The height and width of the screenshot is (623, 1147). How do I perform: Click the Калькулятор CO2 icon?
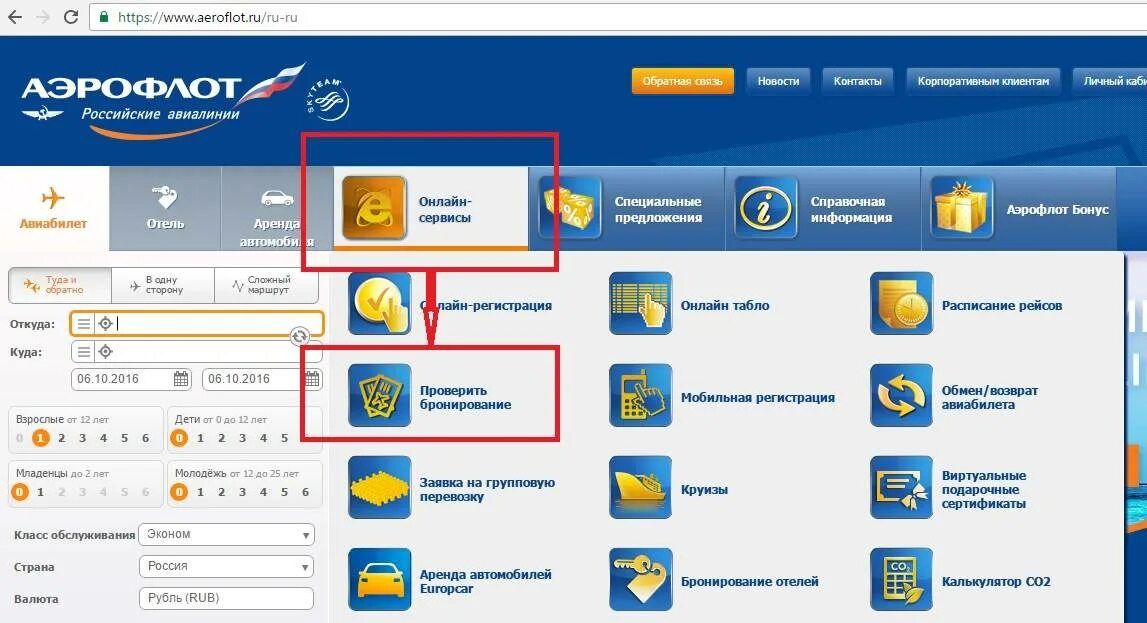coord(900,580)
